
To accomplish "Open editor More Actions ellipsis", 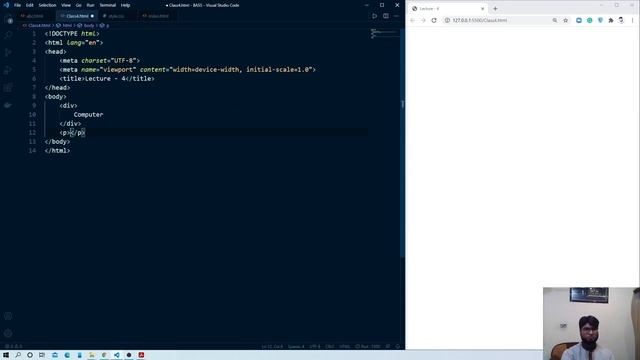I will 396,16.
